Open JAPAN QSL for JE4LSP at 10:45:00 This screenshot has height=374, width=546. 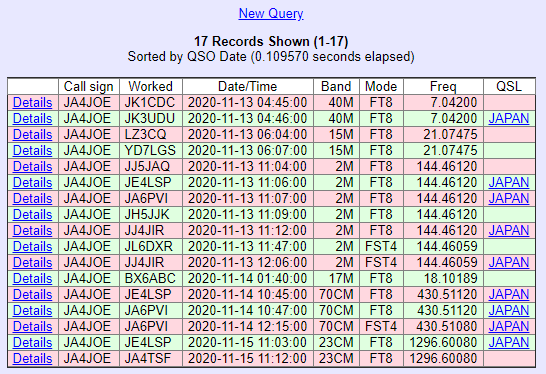point(509,295)
